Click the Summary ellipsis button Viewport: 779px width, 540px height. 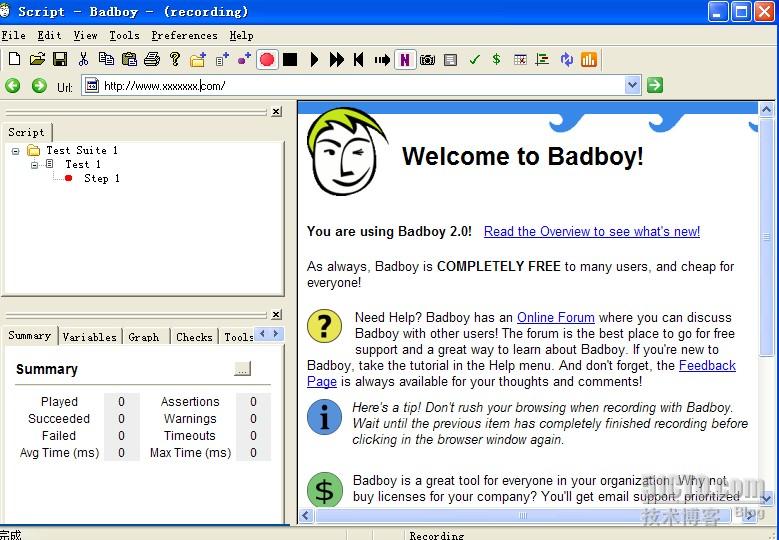pos(242,369)
